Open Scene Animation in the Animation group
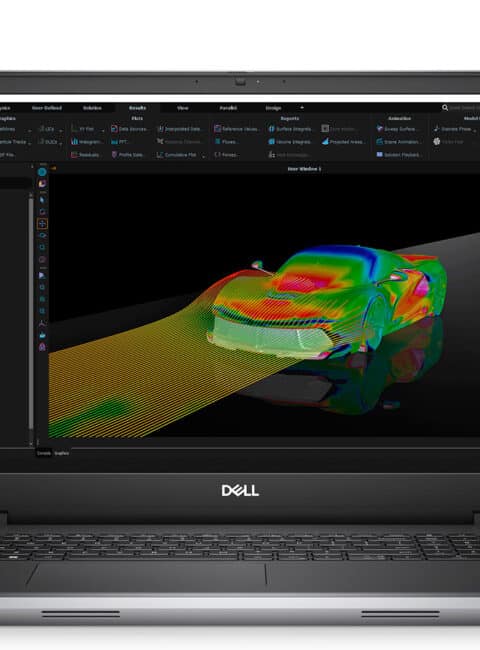This screenshot has width=480, height=650. coord(398,142)
